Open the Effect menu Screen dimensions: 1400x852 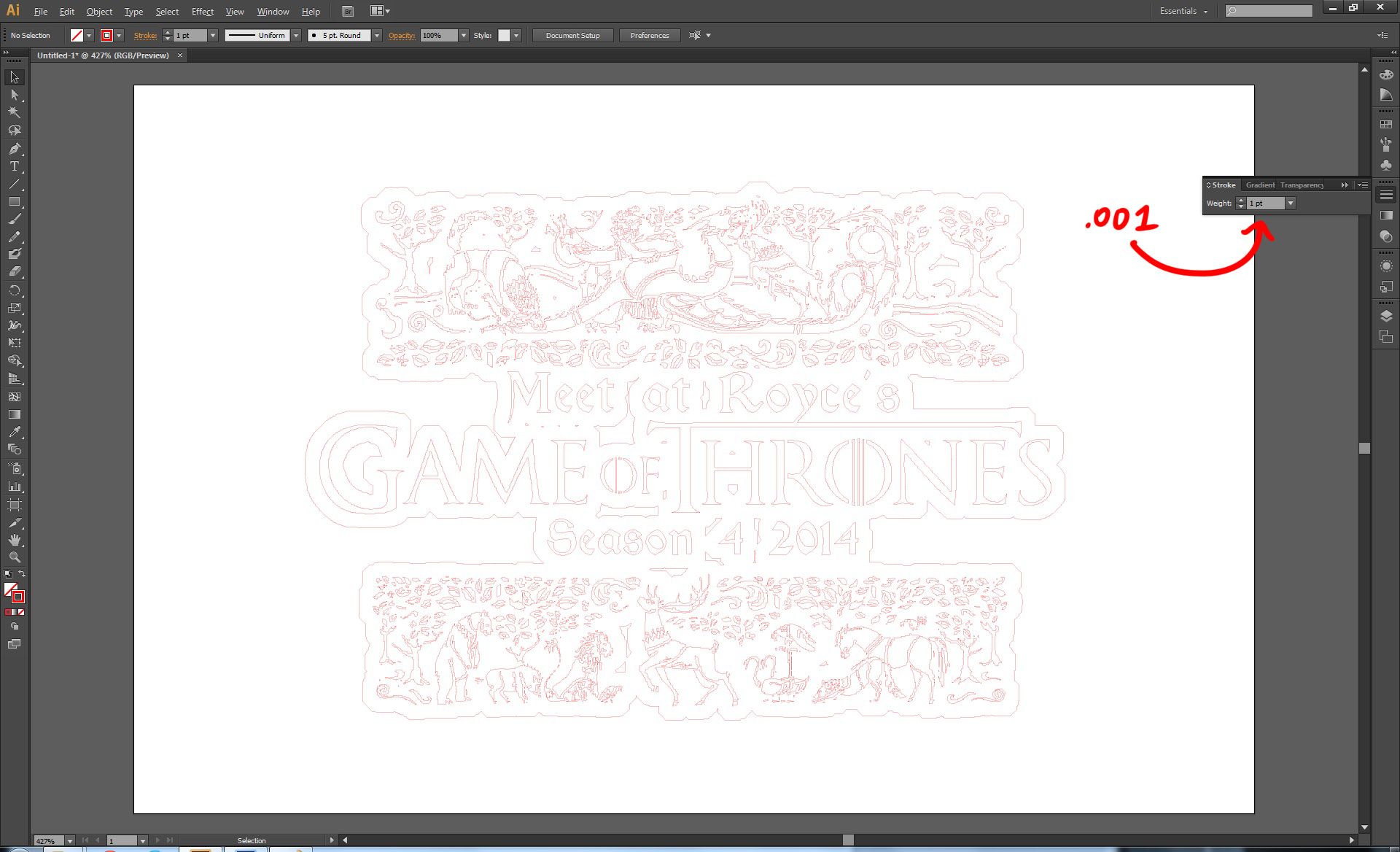(202, 12)
